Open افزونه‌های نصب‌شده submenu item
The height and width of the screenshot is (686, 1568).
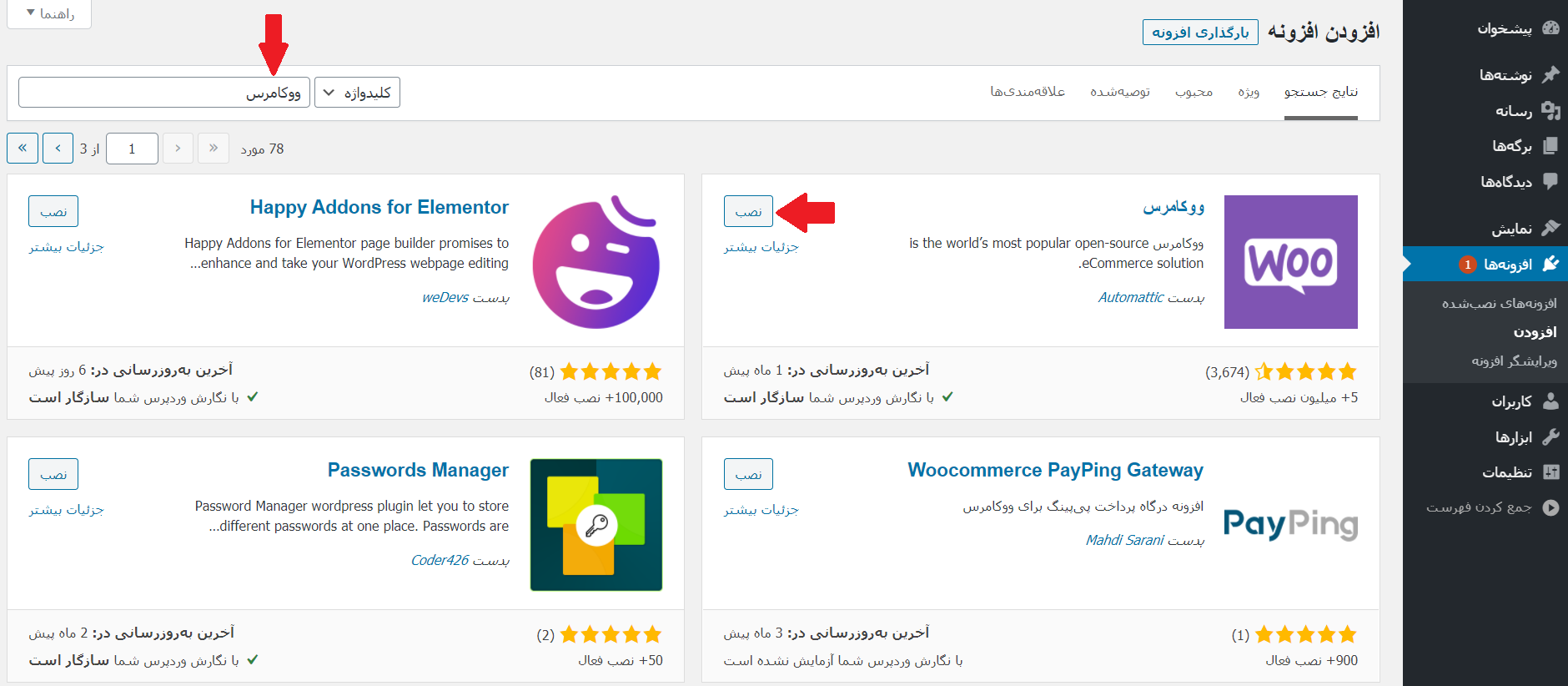point(1499,303)
